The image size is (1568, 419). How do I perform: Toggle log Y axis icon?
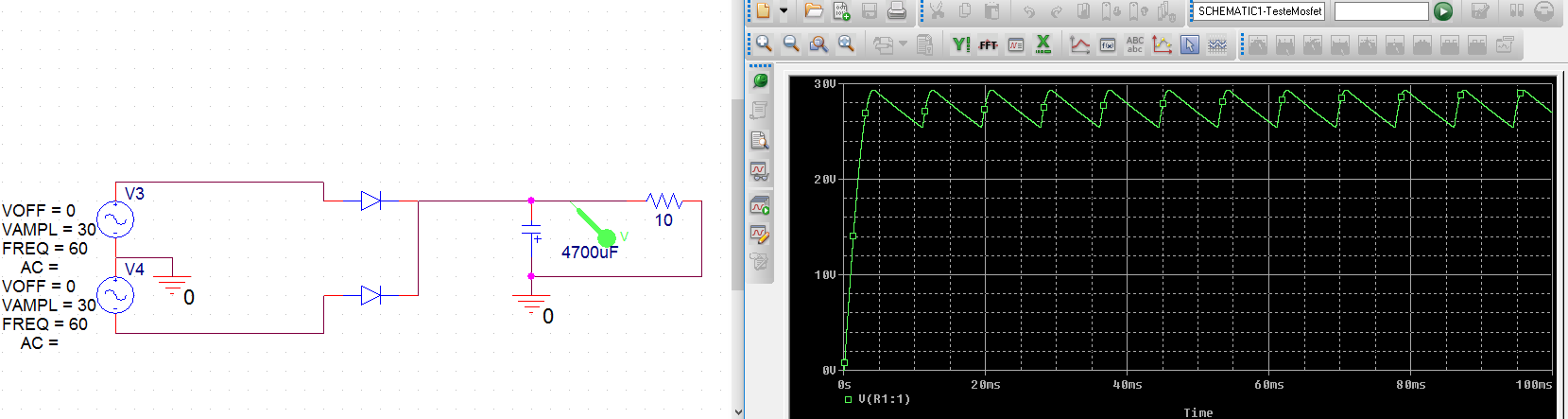(x=961, y=44)
